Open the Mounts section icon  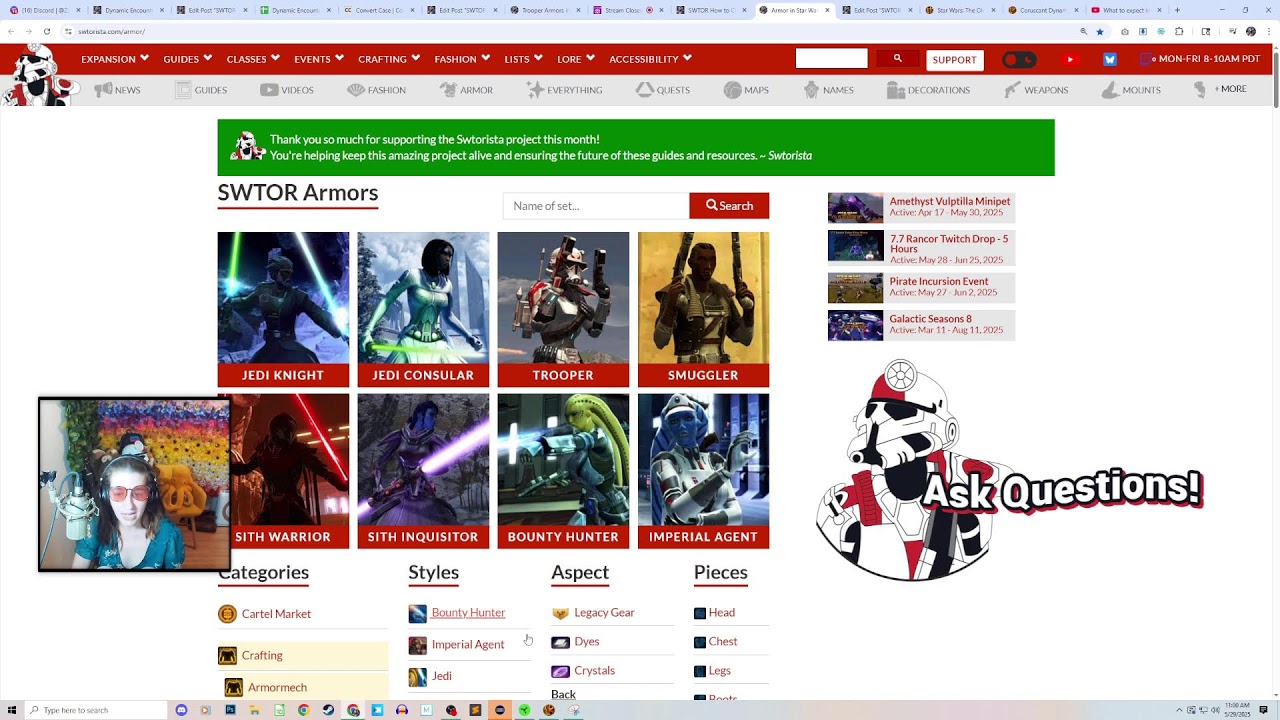pos(1110,90)
